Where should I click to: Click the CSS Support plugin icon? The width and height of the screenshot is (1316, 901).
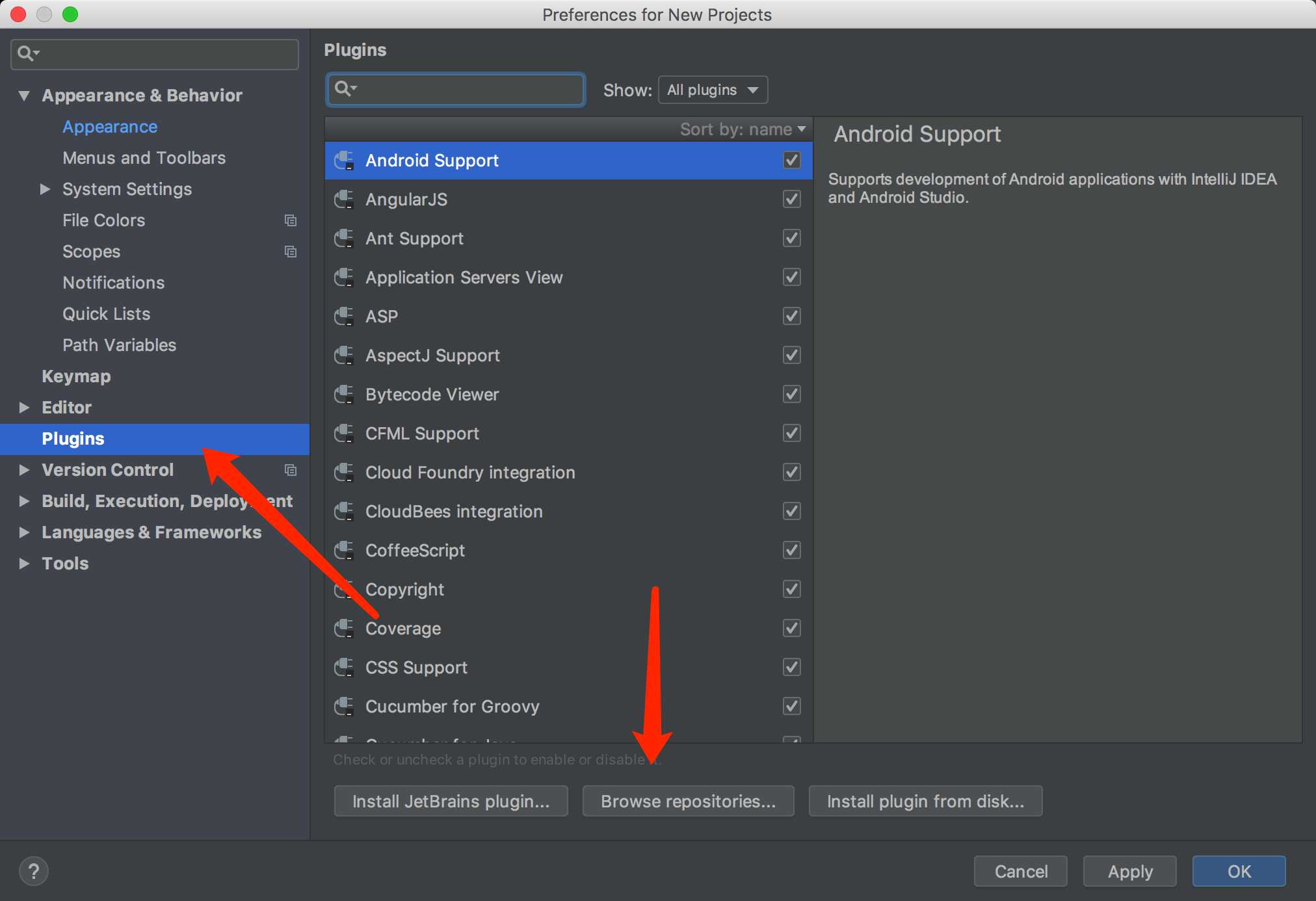coord(344,668)
